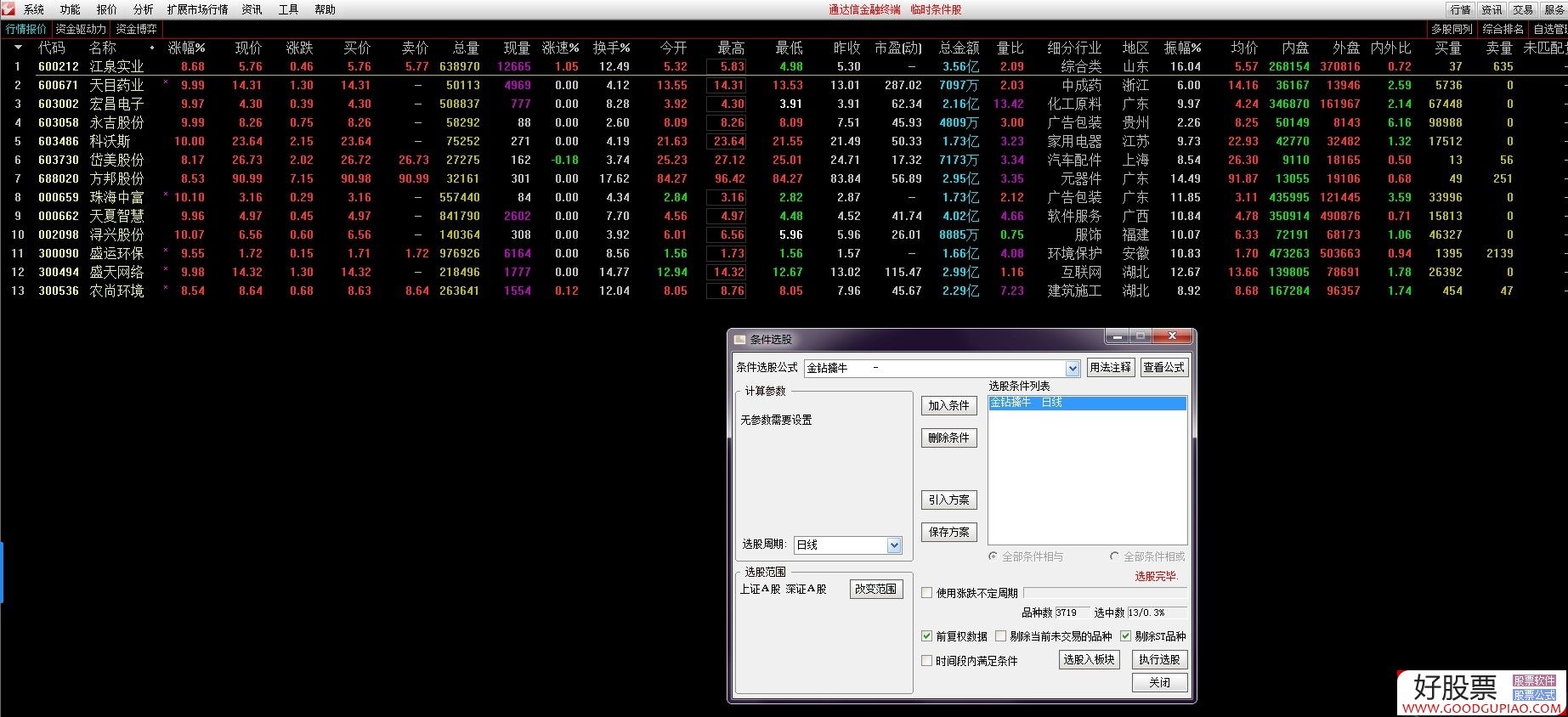Click the selection progress bar in dialog
This screenshot has width=1568, height=717.
coord(1106,593)
